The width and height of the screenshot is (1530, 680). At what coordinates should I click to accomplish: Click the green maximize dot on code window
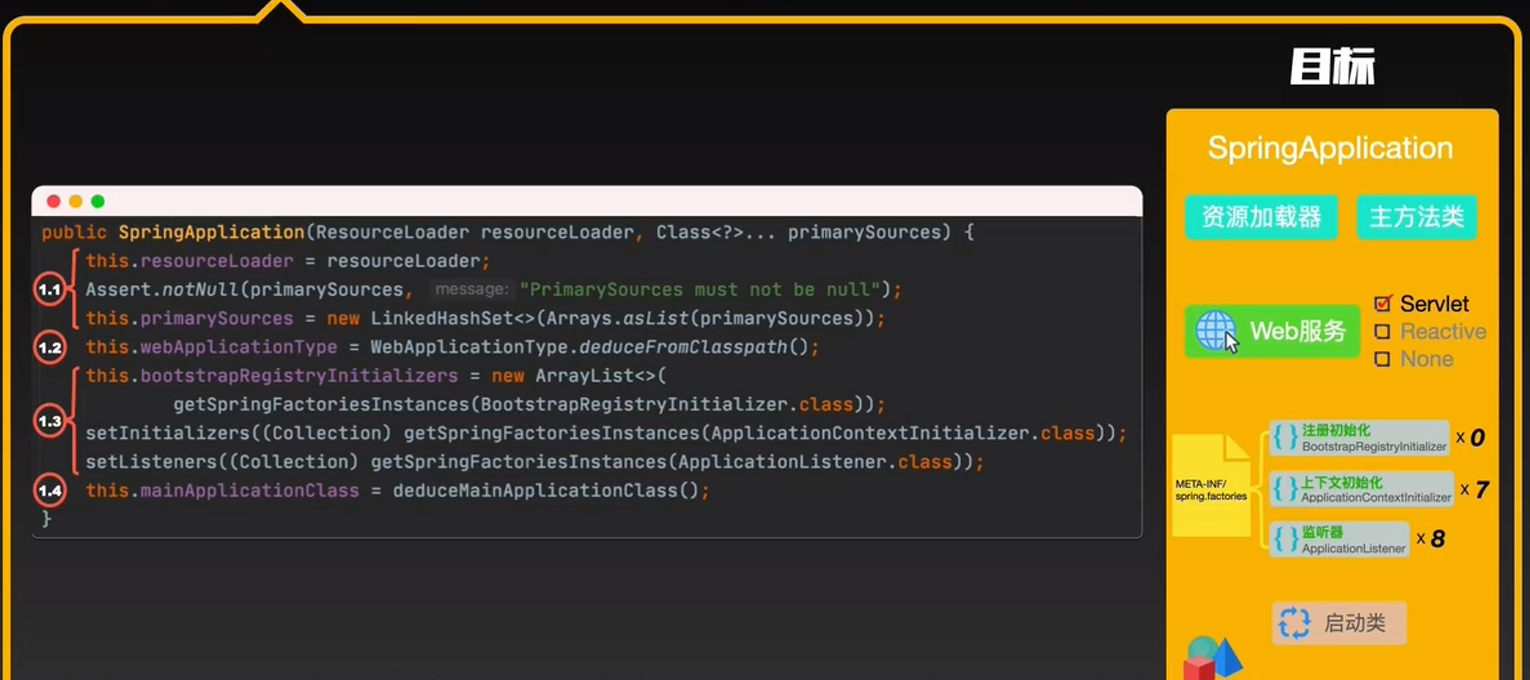click(97, 201)
